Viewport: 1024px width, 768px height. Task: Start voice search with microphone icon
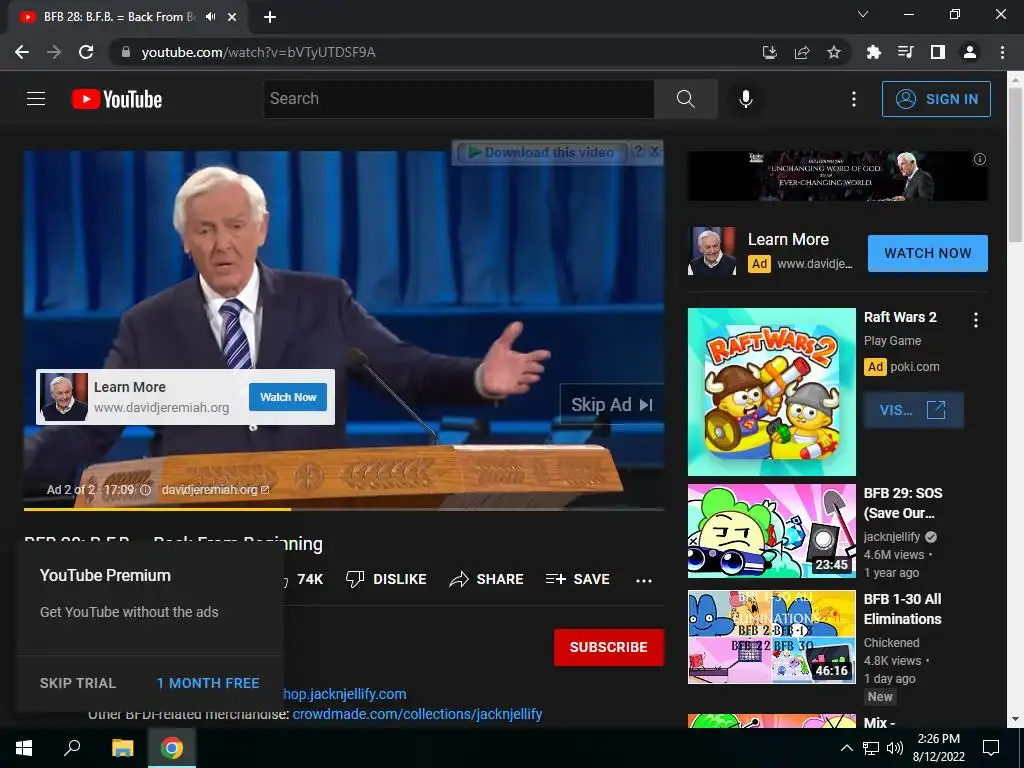(746, 99)
